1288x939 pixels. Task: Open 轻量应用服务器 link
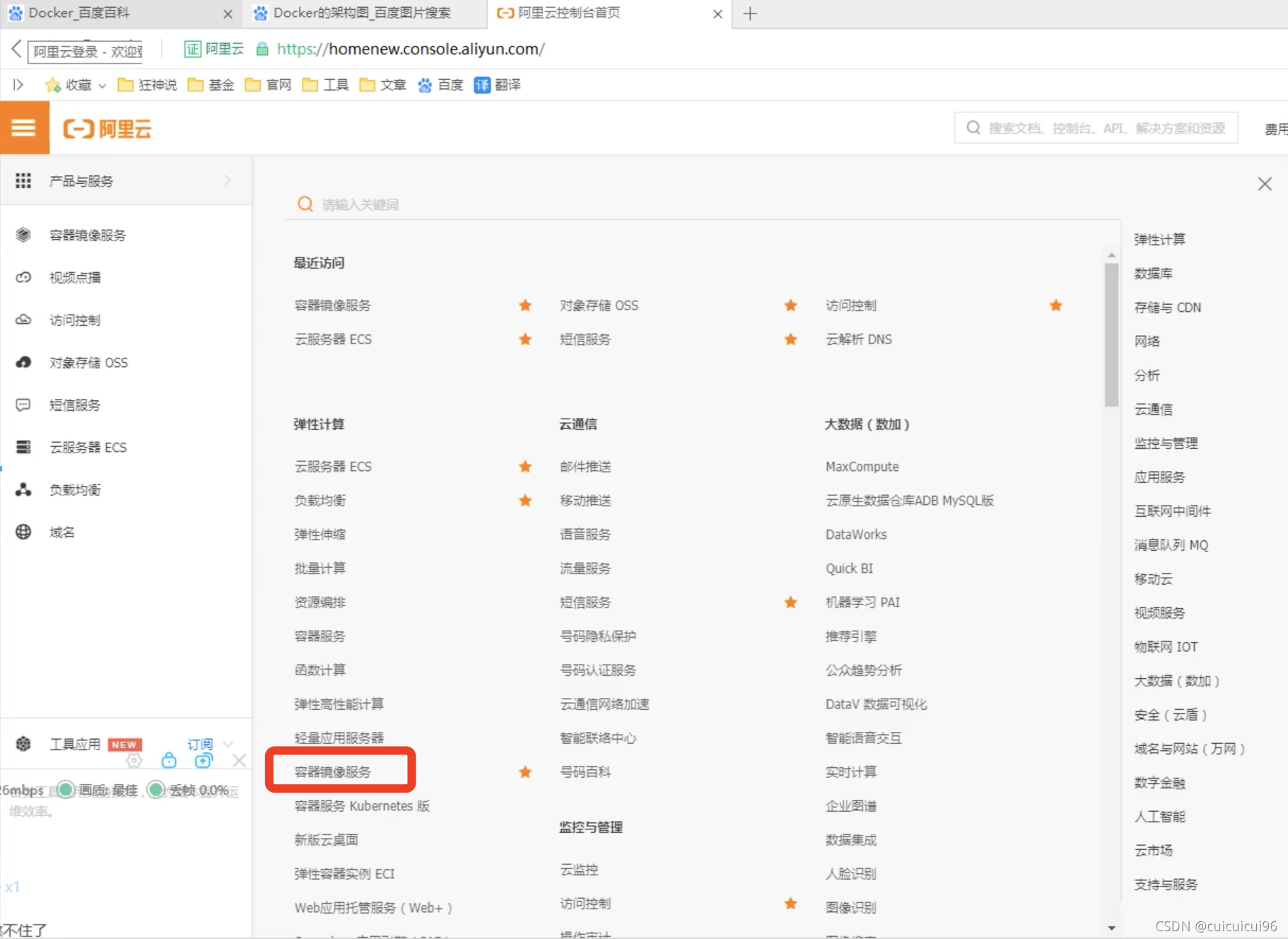pos(339,738)
